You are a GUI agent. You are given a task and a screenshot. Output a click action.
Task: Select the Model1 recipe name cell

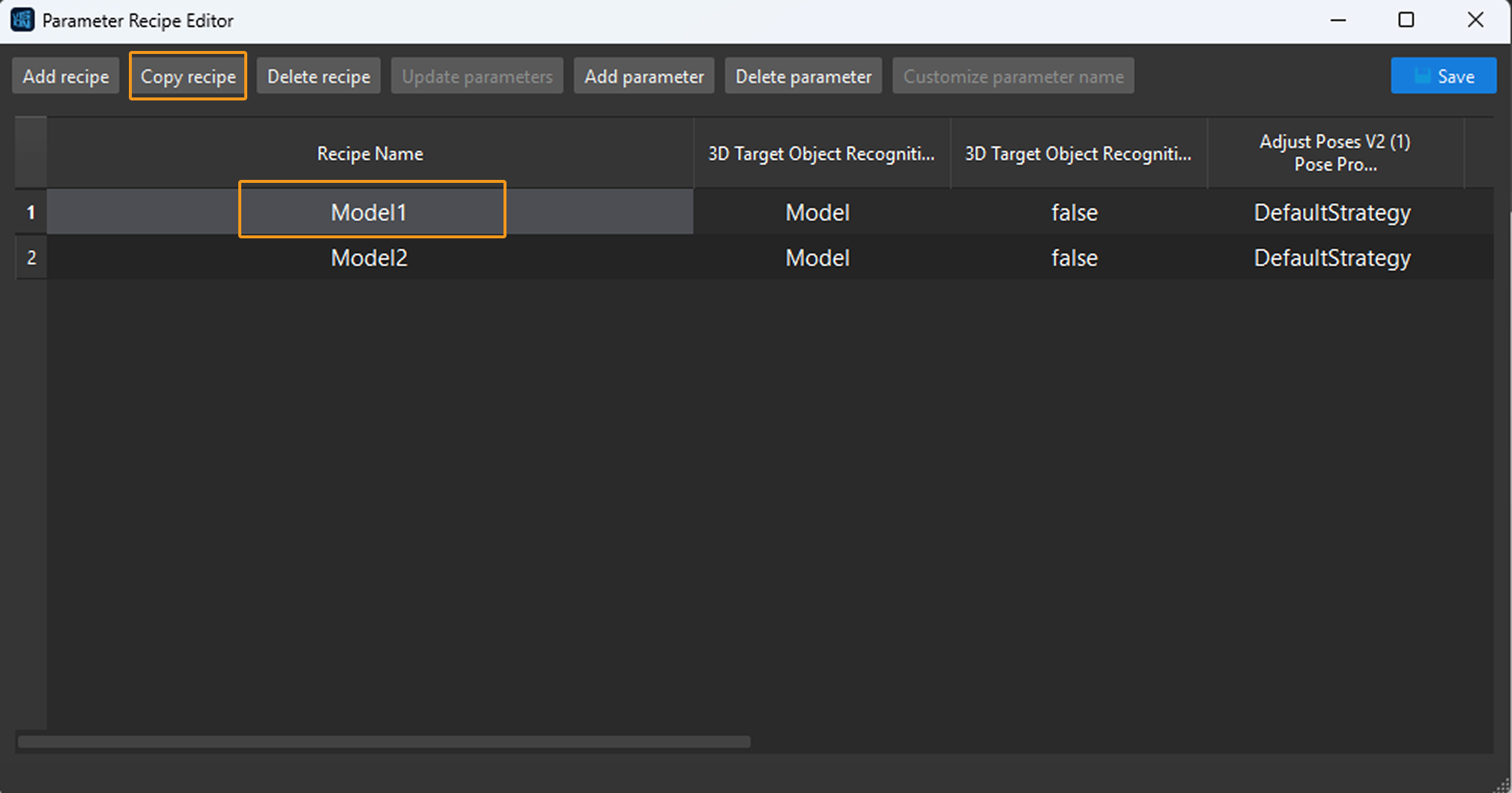[369, 212]
